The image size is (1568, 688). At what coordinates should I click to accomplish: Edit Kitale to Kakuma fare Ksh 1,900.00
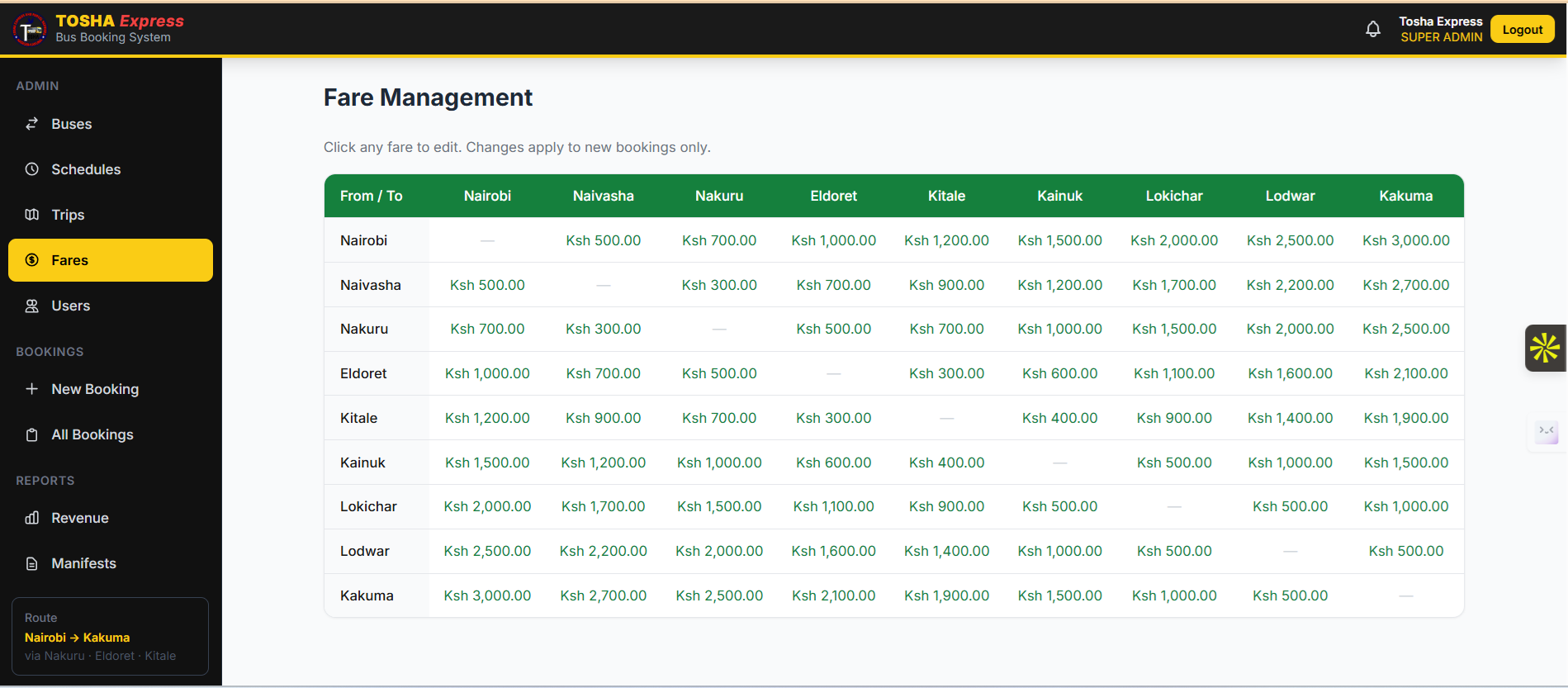pos(1406,418)
